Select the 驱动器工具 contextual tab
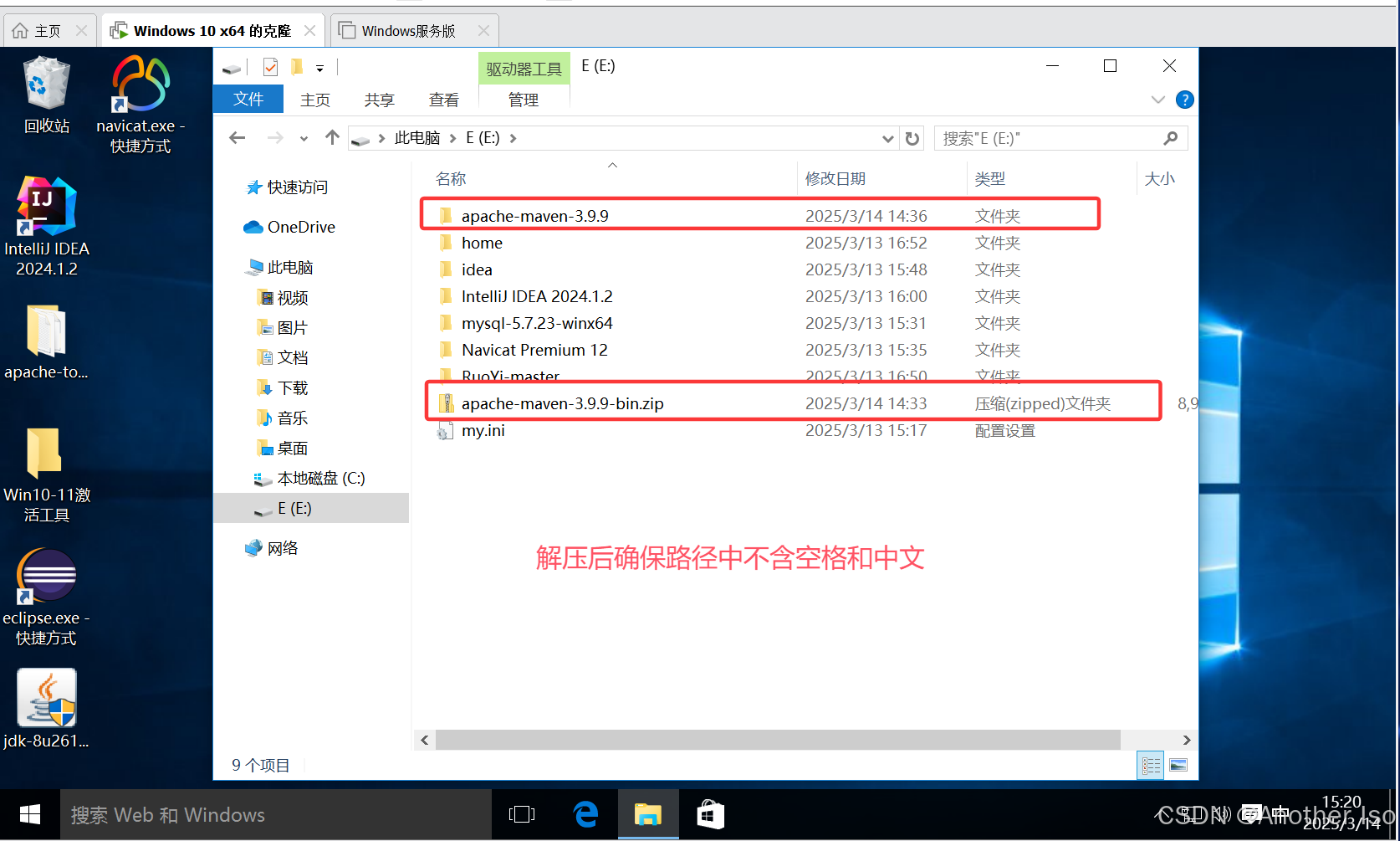 pyautogui.click(x=524, y=69)
